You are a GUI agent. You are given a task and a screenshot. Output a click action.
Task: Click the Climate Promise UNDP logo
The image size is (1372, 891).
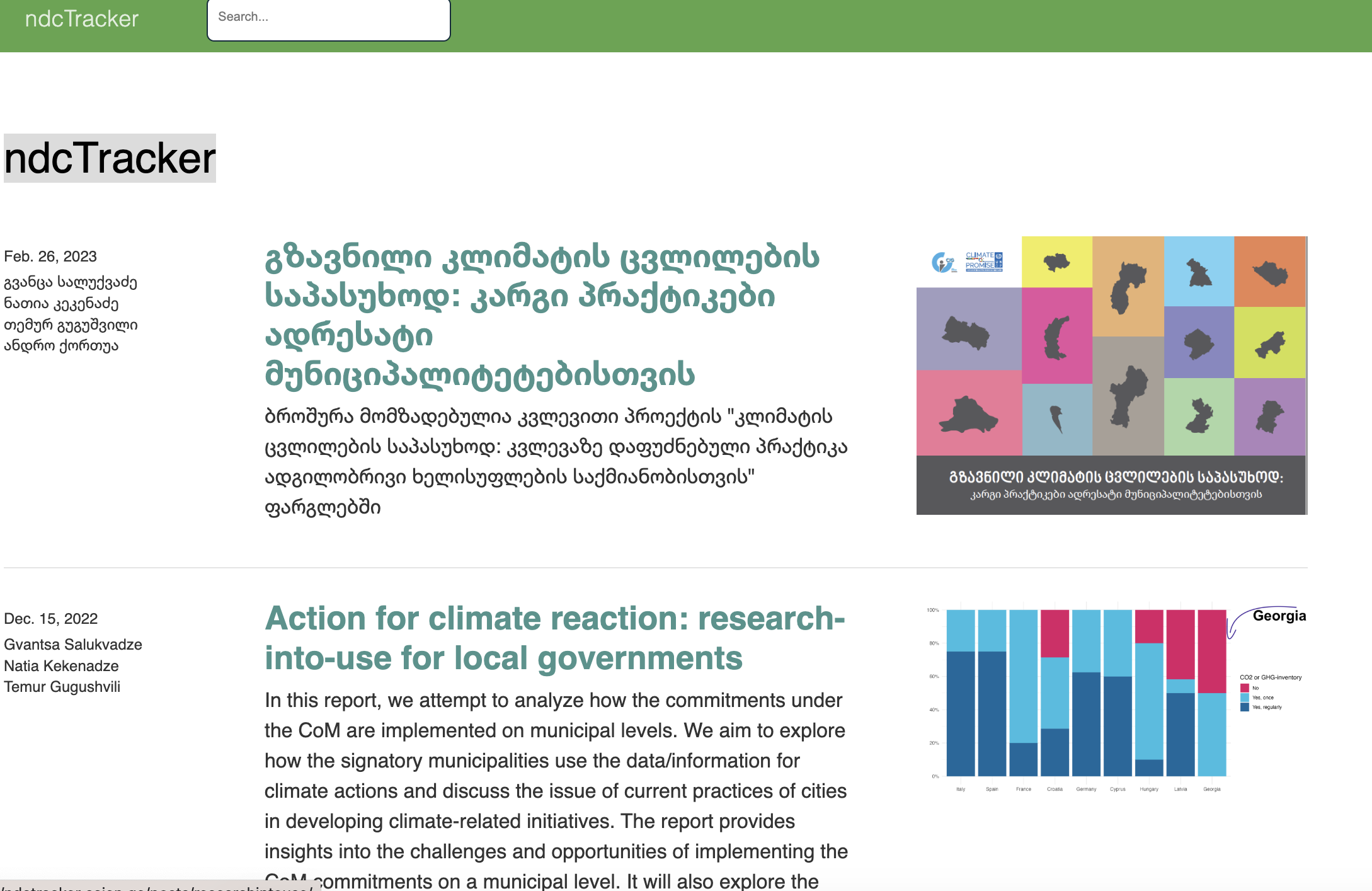[x=983, y=261]
